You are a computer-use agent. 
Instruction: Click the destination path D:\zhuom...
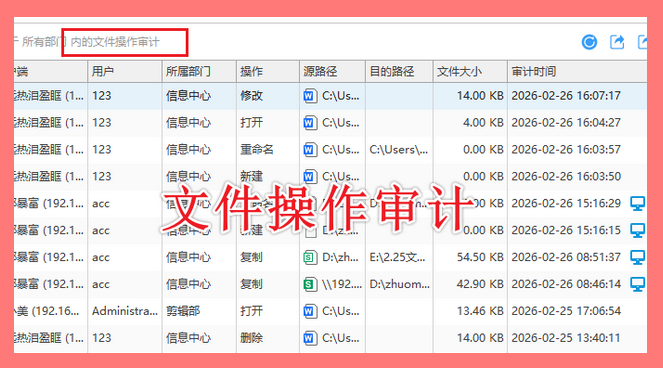pyautogui.click(x=400, y=284)
